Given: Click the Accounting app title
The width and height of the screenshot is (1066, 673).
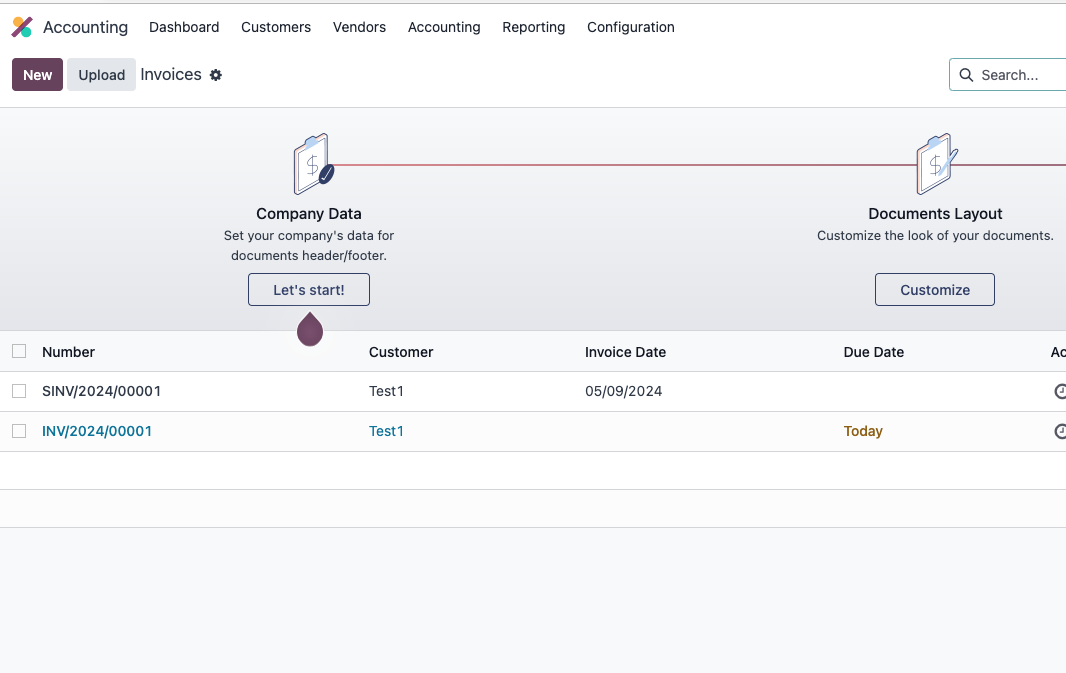Looking at the screenshot, I should [x=85, y=27].
